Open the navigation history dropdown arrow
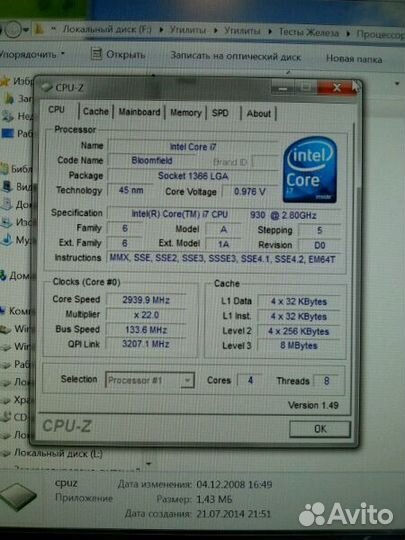The width and height of the screenshot is (405, 540). point(25,30)
